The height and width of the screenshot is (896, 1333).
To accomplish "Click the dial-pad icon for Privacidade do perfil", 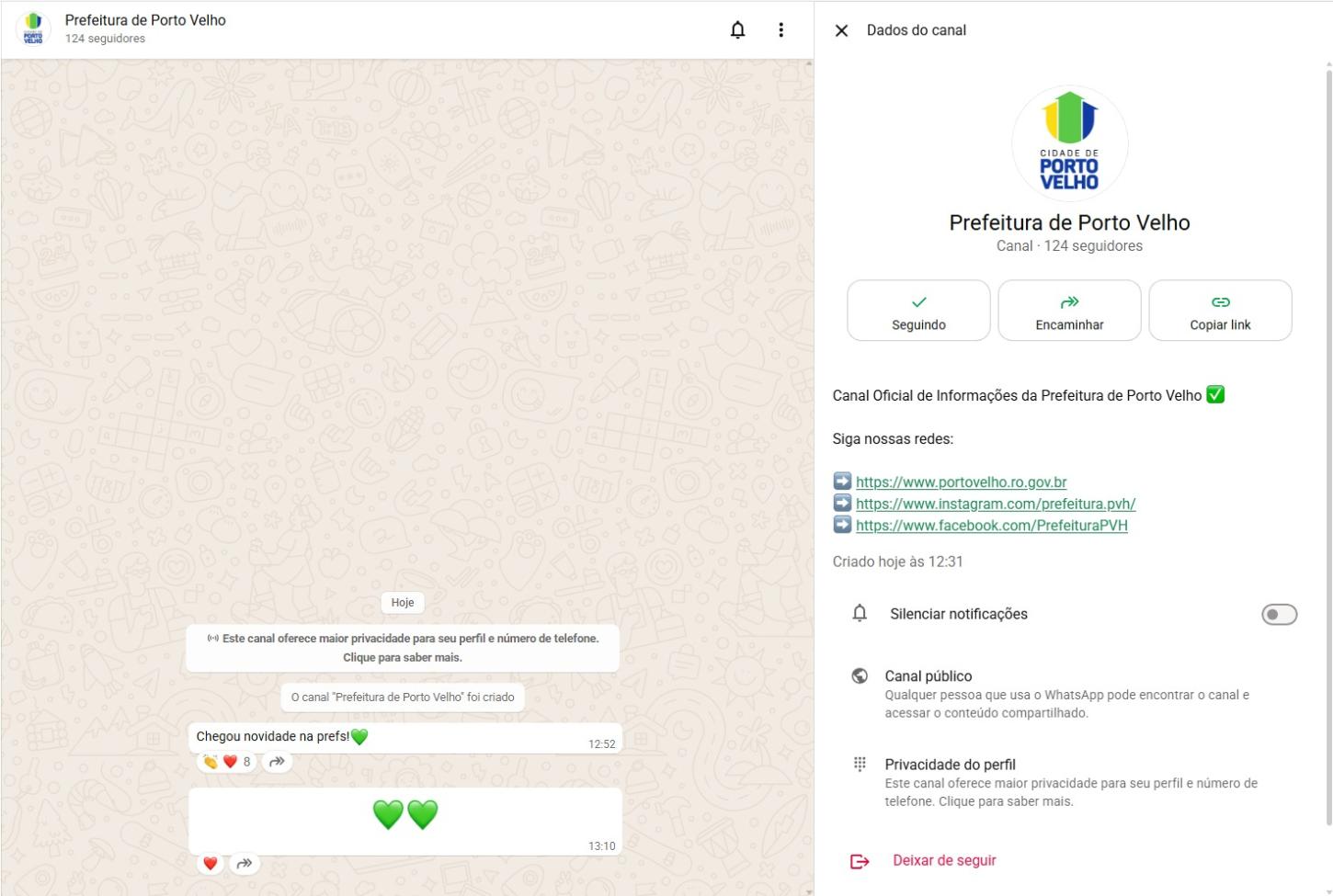I will [x=860, y=764].
